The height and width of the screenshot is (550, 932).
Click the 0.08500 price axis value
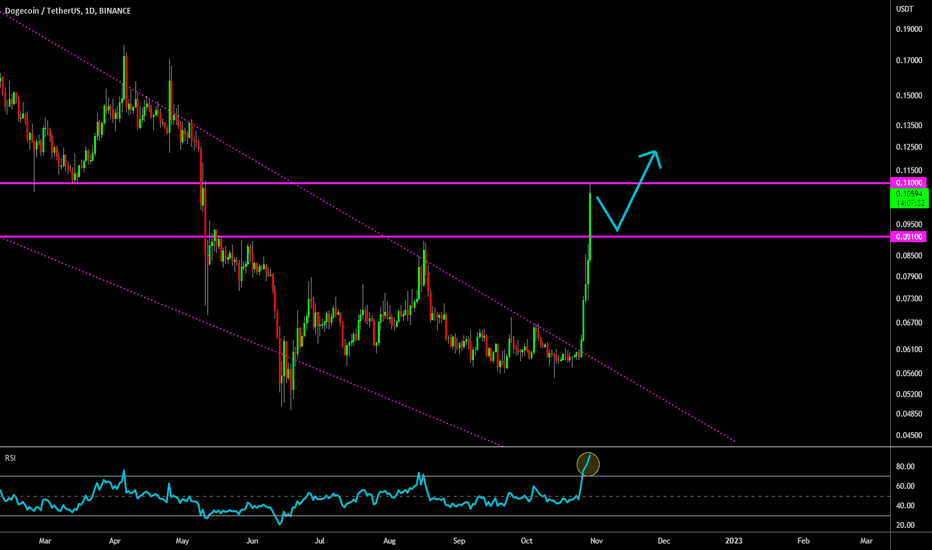tap(909, 256)
